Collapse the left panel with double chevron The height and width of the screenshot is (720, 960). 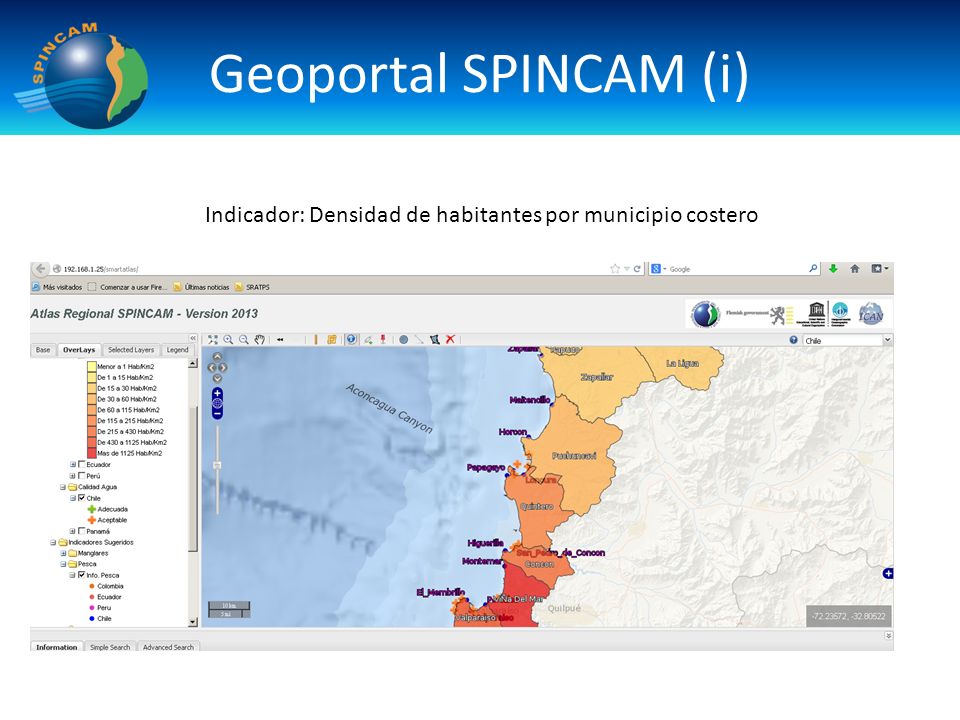(192, 338)
